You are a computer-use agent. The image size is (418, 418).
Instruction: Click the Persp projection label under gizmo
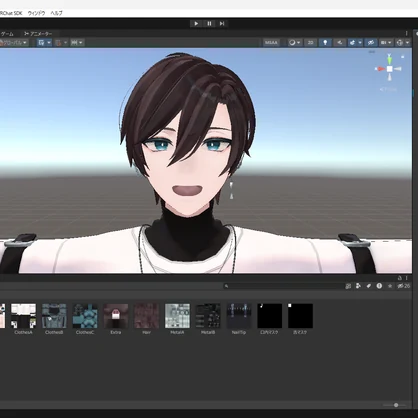click(x=389, y=89)
